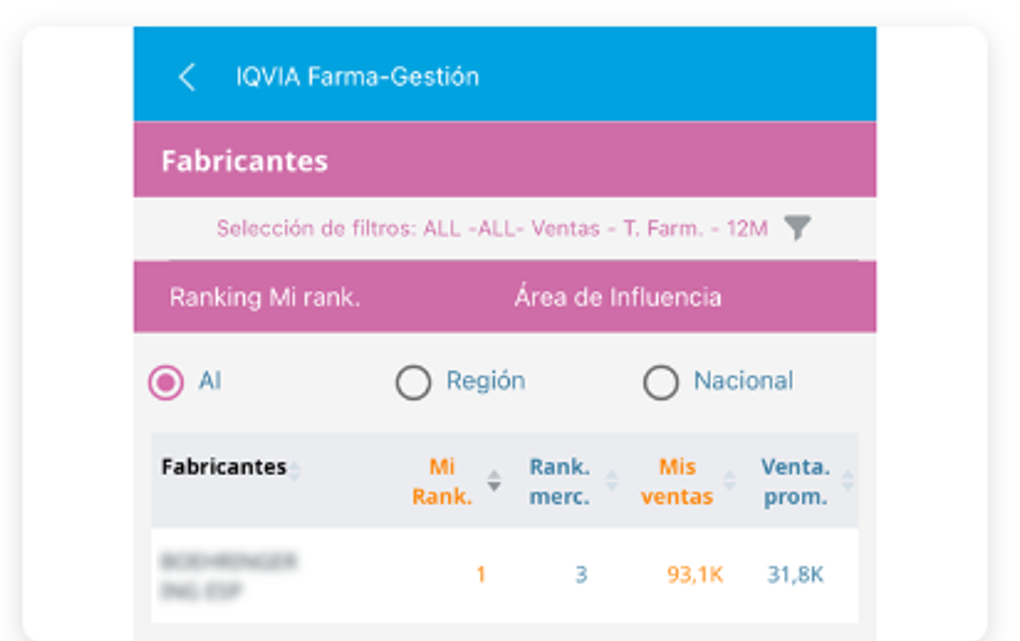Select the AI radio button
This screenshot has height=641, width=1020.
[x=166, y=382]
